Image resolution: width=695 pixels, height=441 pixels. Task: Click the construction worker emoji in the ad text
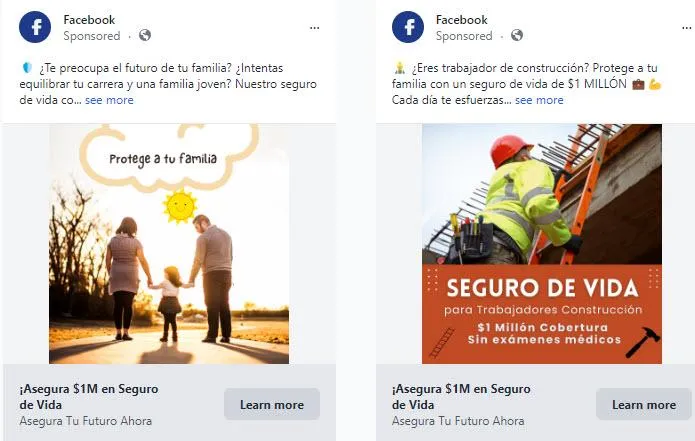[400, 68]
